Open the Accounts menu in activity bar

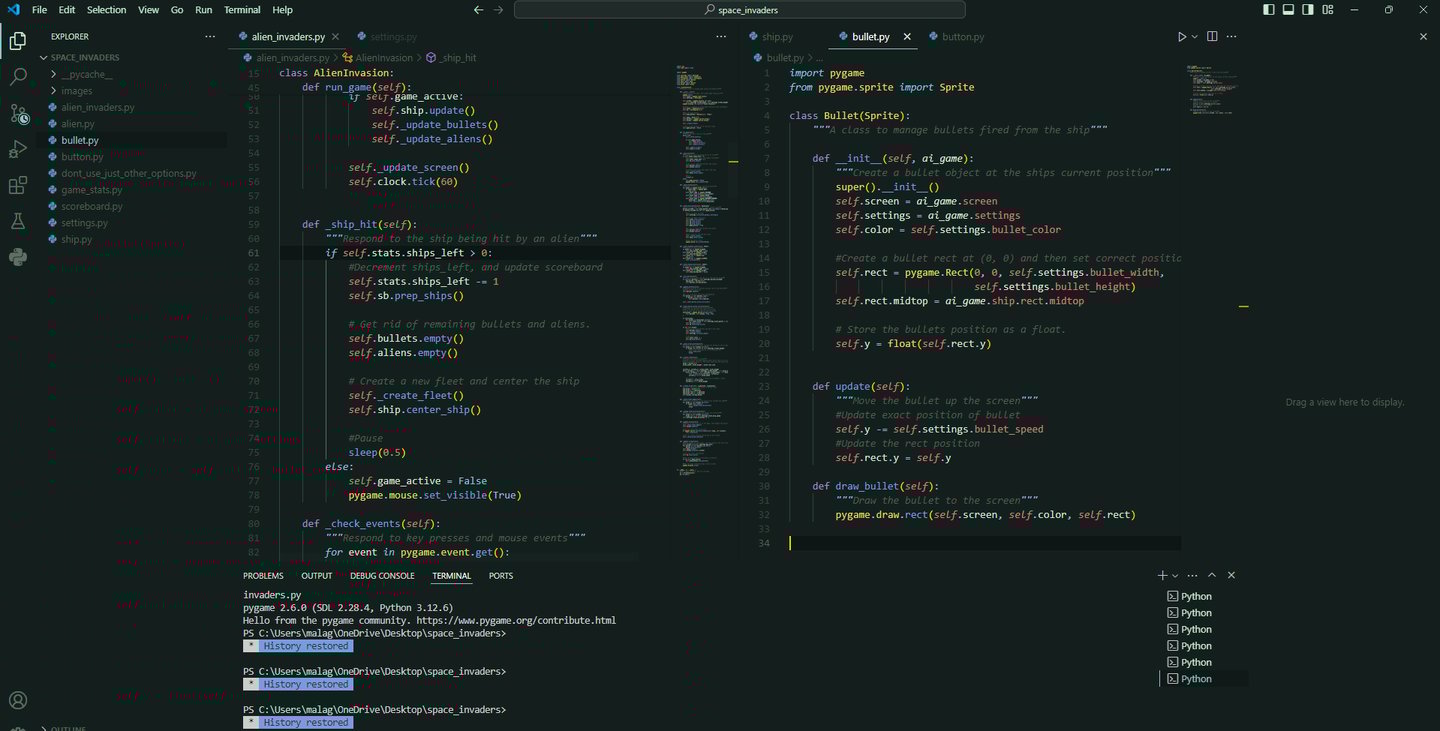tap(18, 700)
